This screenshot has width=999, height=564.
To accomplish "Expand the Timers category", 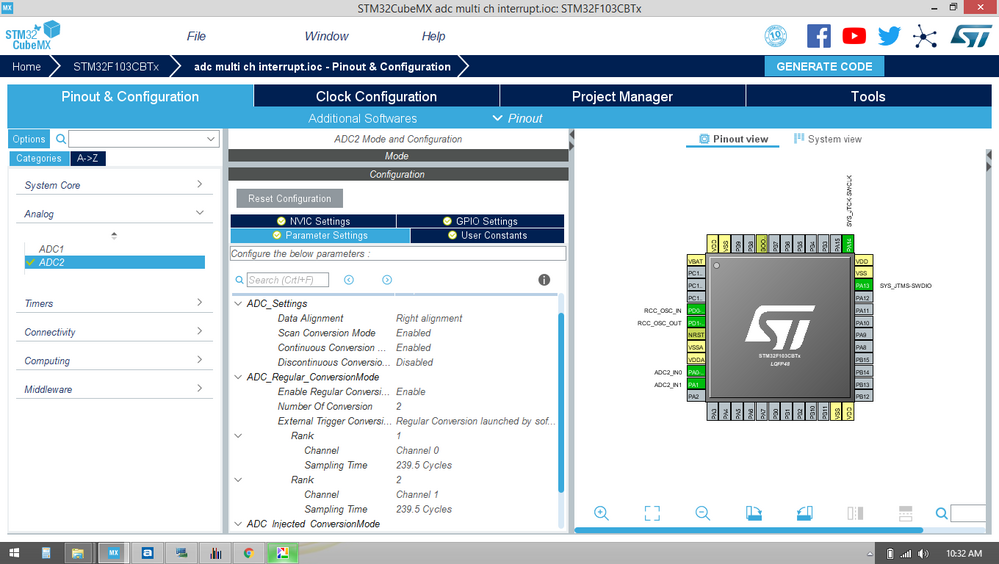I will tap(199, 302).
